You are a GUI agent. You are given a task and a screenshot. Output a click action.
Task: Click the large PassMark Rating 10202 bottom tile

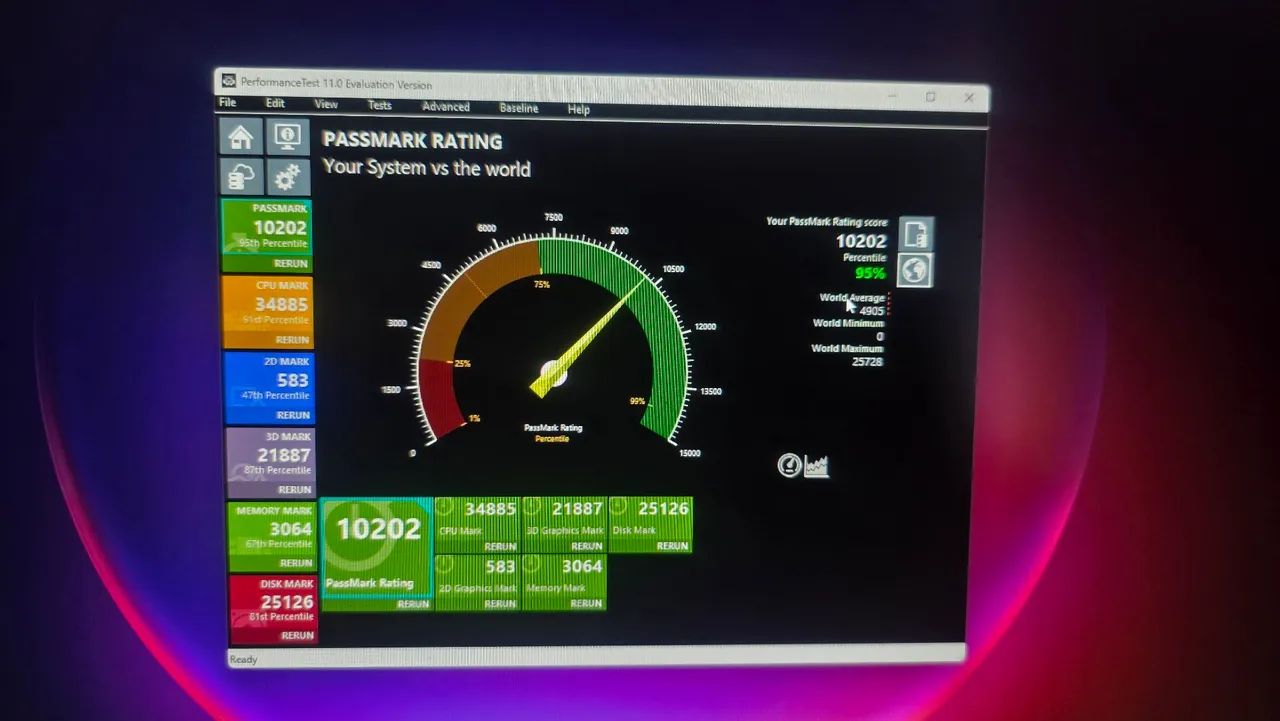377,553
